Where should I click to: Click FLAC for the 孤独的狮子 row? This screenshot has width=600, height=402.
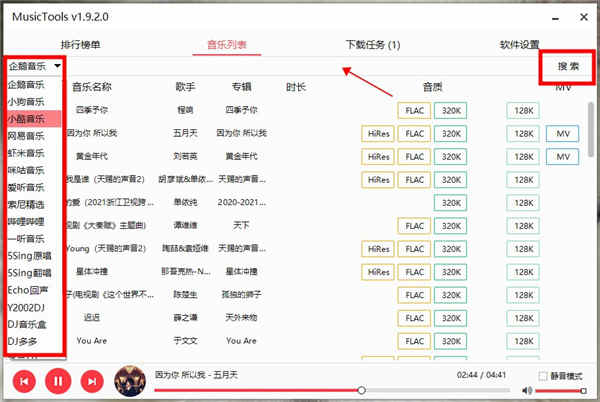414,295
